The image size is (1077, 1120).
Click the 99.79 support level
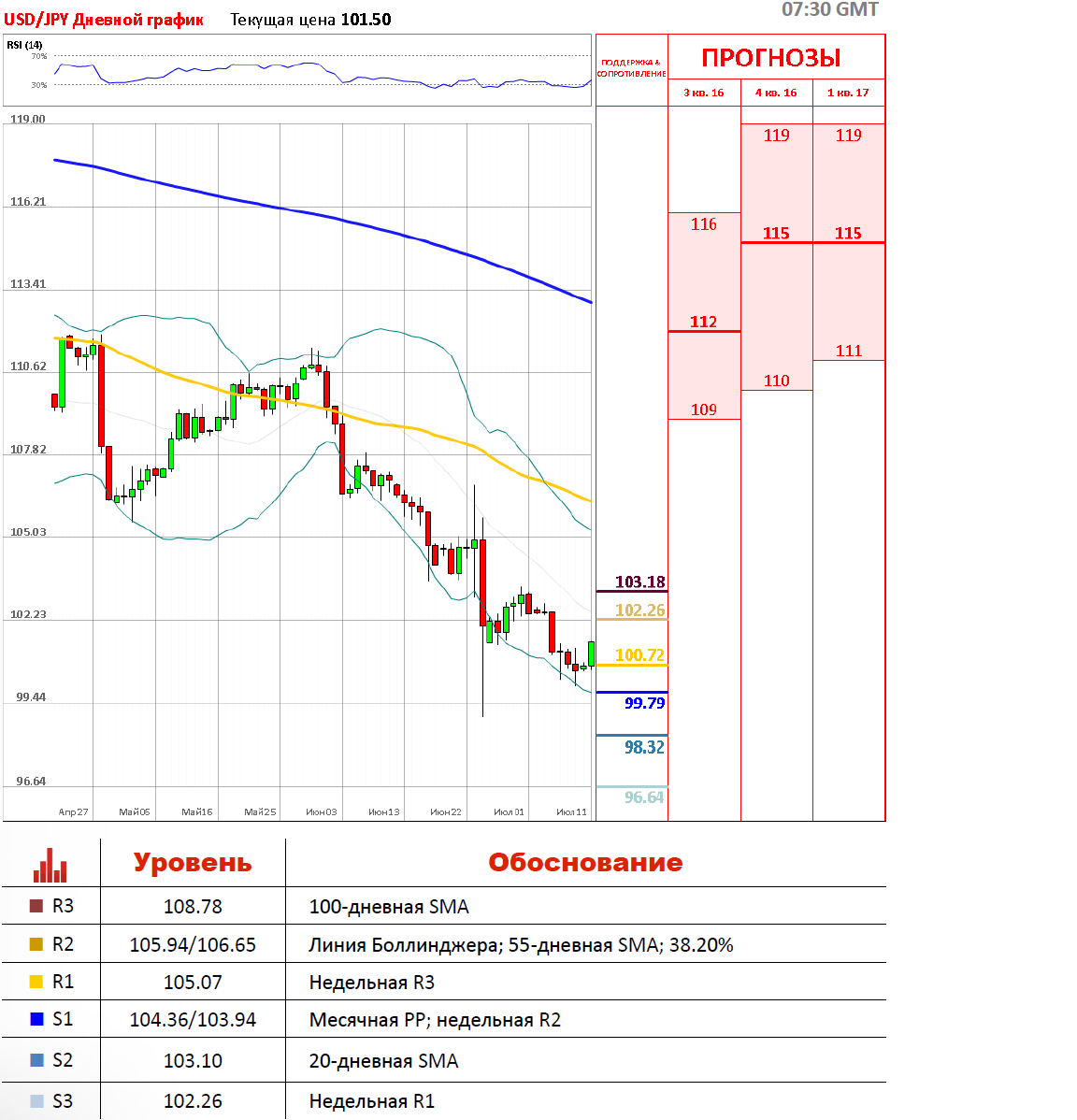(644, 703)
